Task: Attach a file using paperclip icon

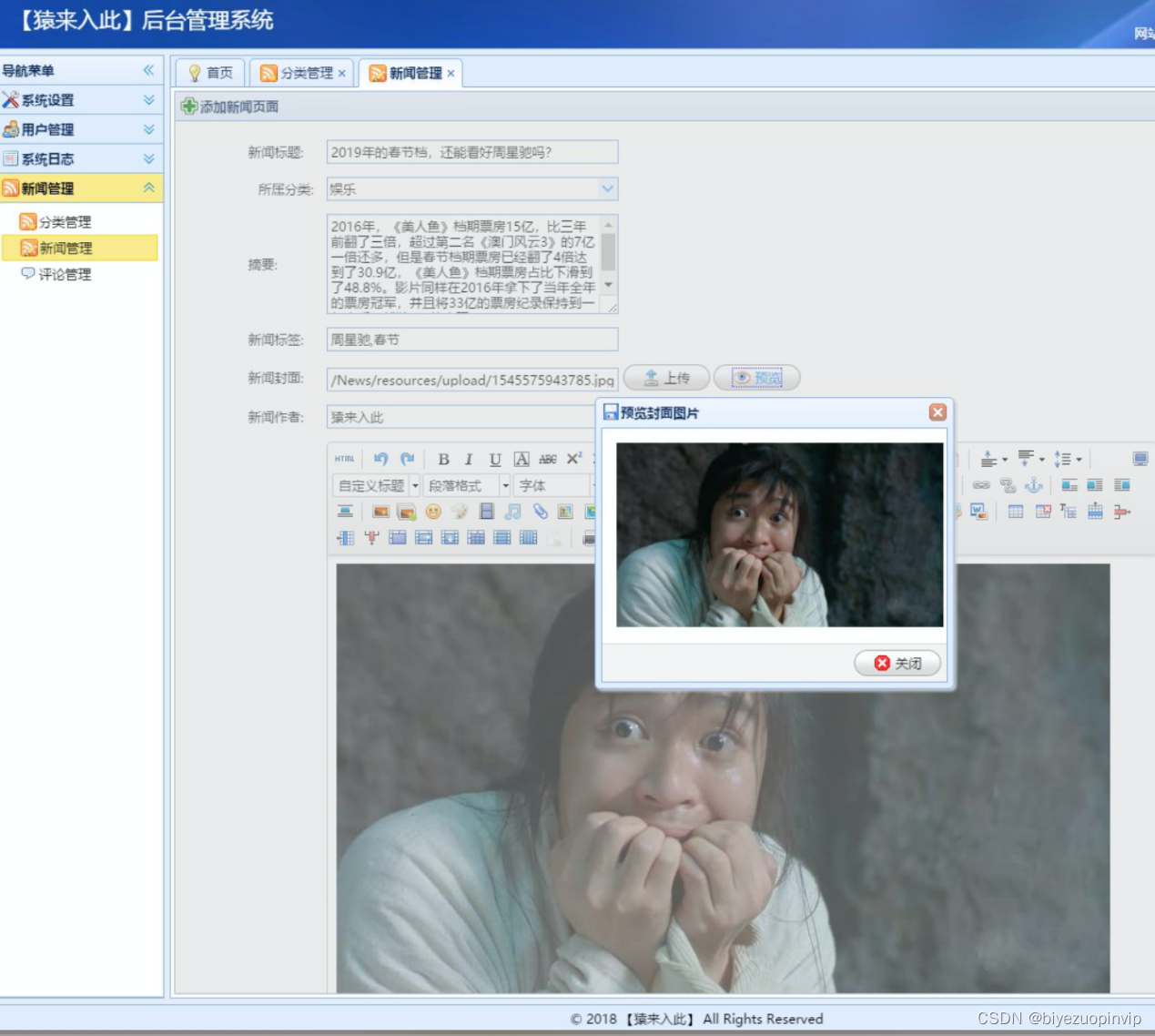Action: [x=540, y=512]
